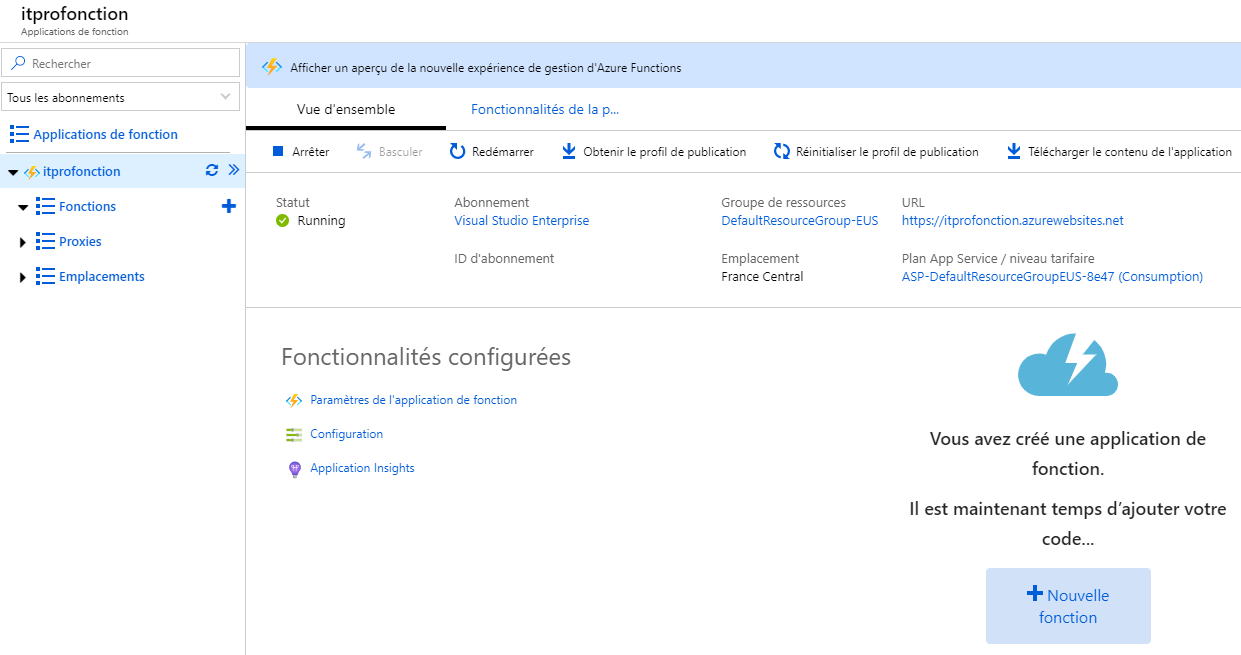Focus the Rechercher search field
The width and height of the screenshot is (1241, 655).
tap(120, 63)
